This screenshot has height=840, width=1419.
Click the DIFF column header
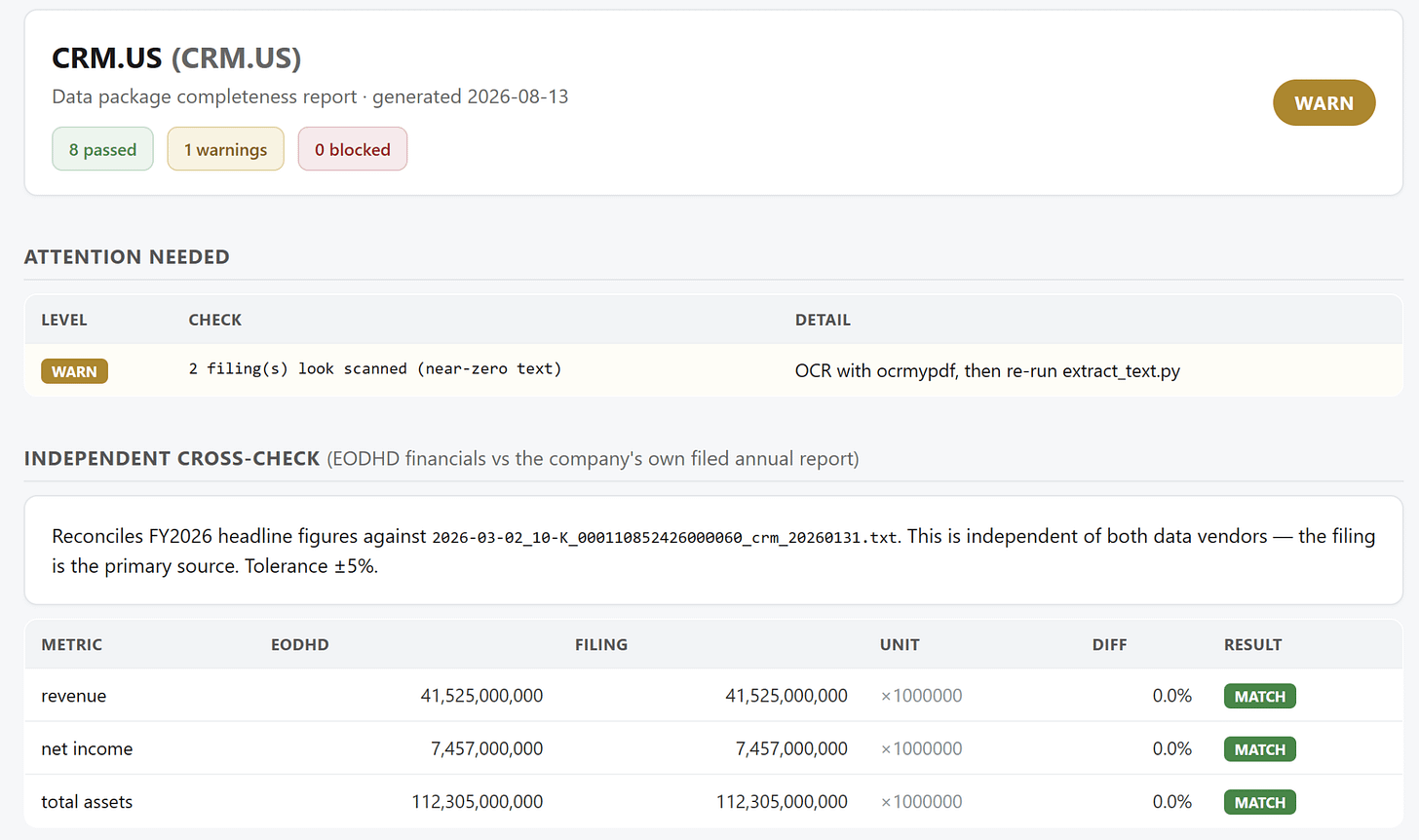[1109, 644]
